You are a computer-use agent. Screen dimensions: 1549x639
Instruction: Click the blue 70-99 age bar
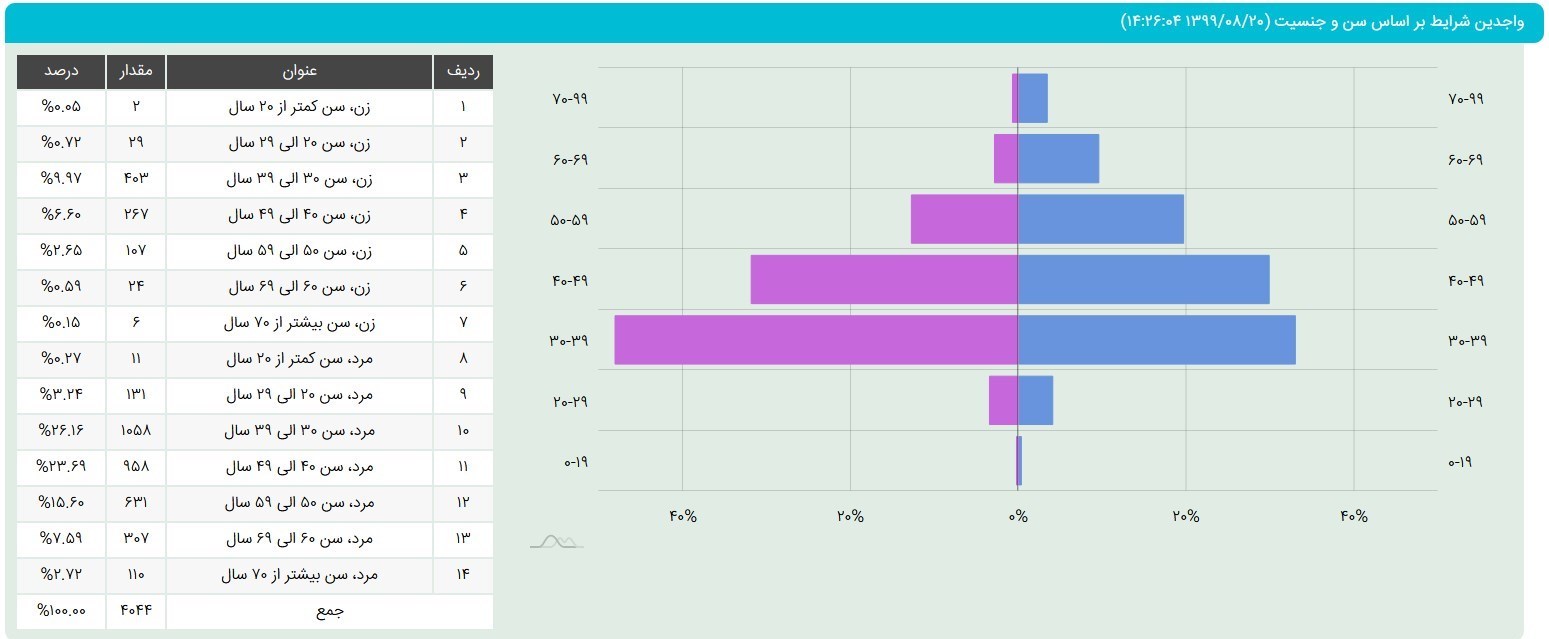tap(1033, 98)
